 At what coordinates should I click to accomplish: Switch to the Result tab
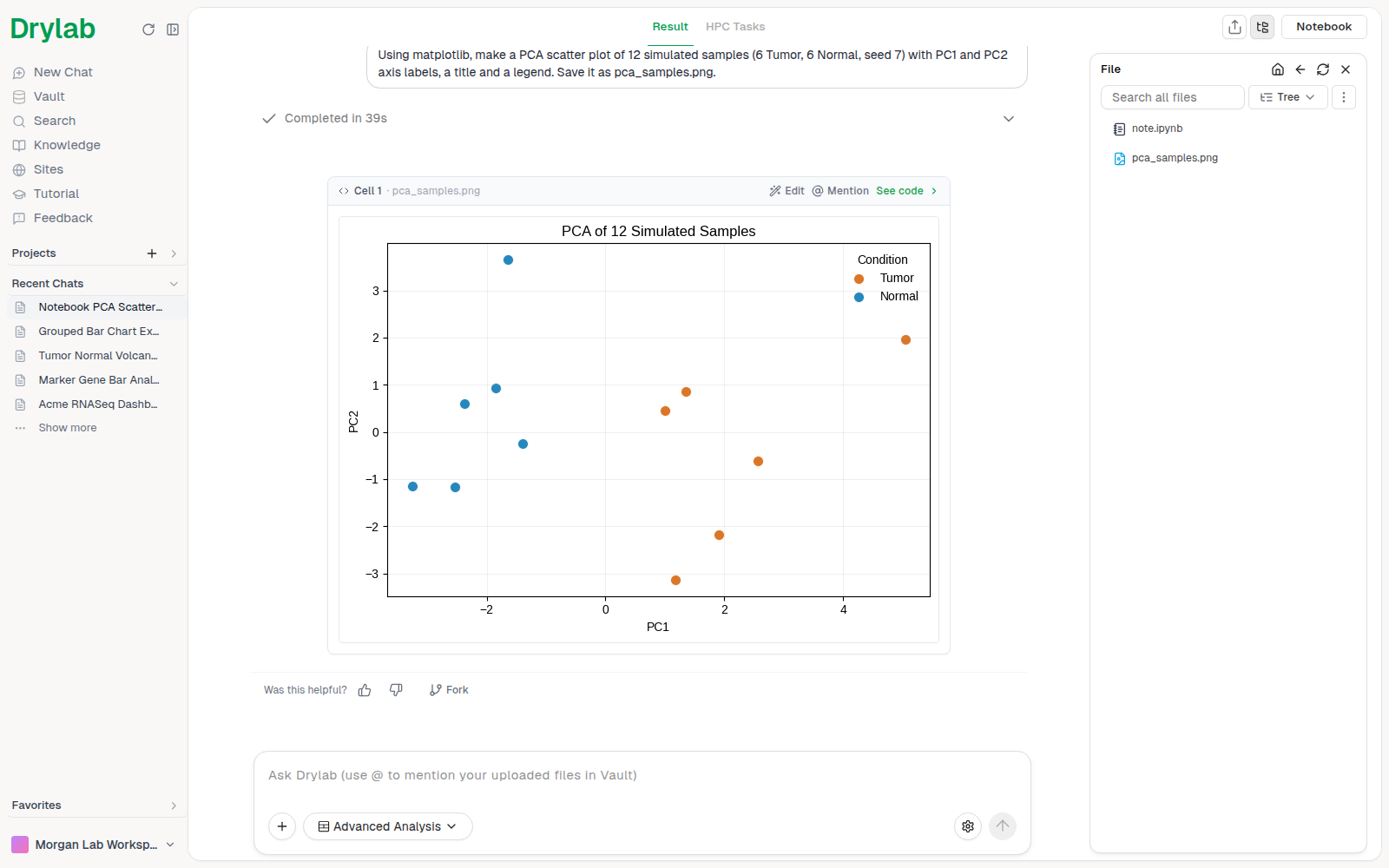tap(670, 27)
